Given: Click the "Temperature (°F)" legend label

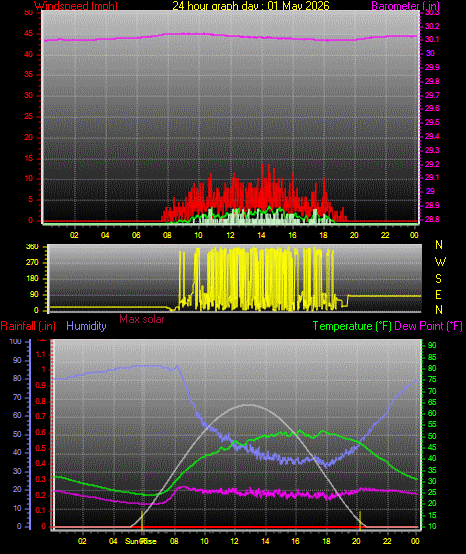Looking at the screenshot, I should click(352, 326).
